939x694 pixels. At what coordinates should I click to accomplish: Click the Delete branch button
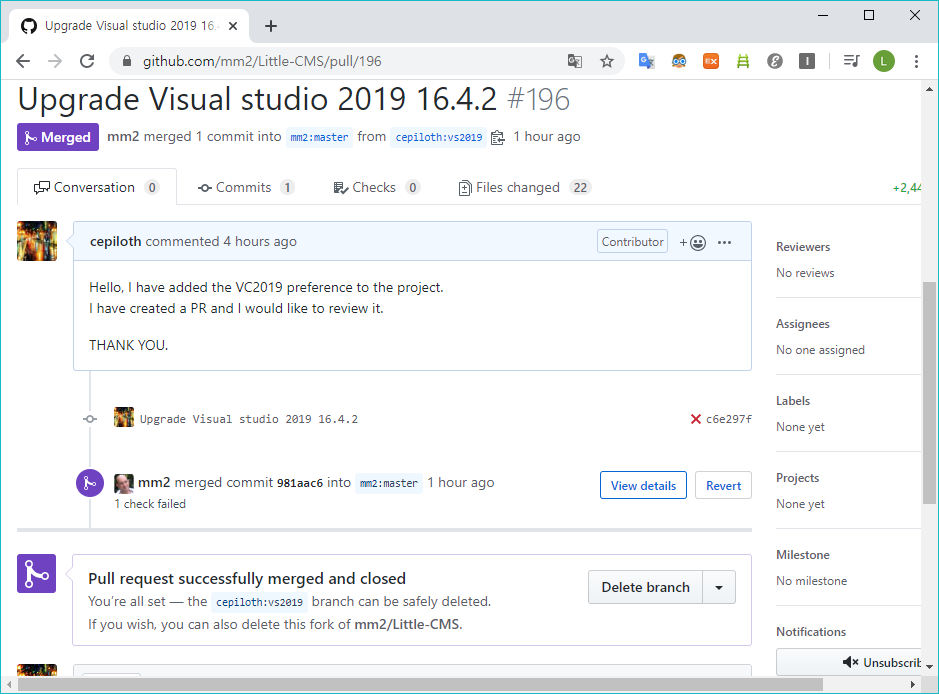coord(646,587)
